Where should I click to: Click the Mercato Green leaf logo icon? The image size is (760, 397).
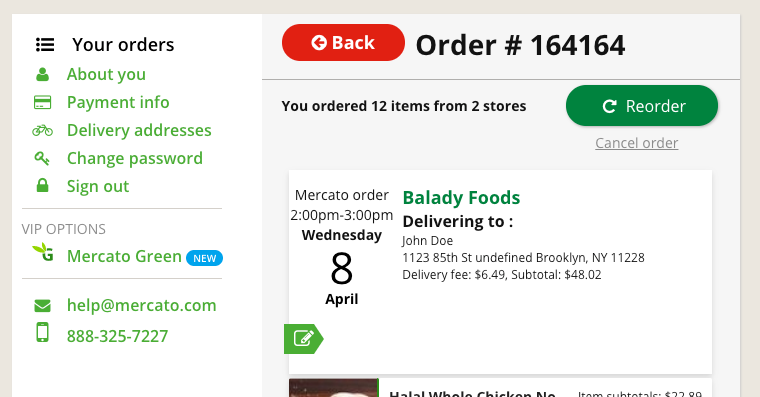pos(43,253)
